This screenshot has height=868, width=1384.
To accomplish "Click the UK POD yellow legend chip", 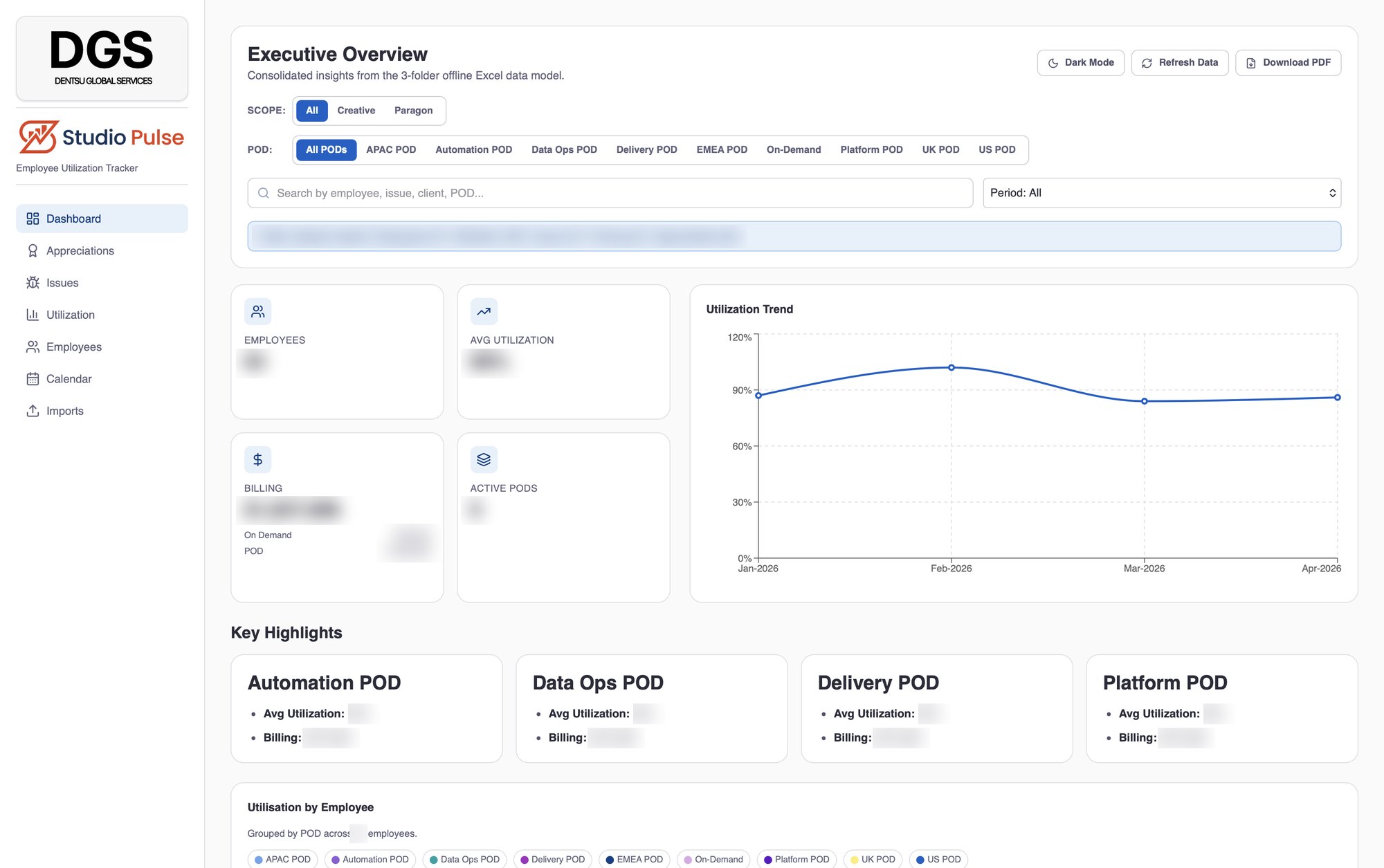I will pos(873,860).
